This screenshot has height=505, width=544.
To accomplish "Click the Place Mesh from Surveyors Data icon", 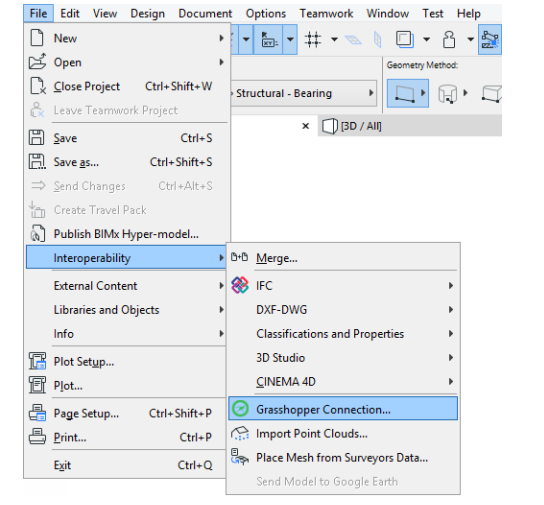I will tap(240, 457).
